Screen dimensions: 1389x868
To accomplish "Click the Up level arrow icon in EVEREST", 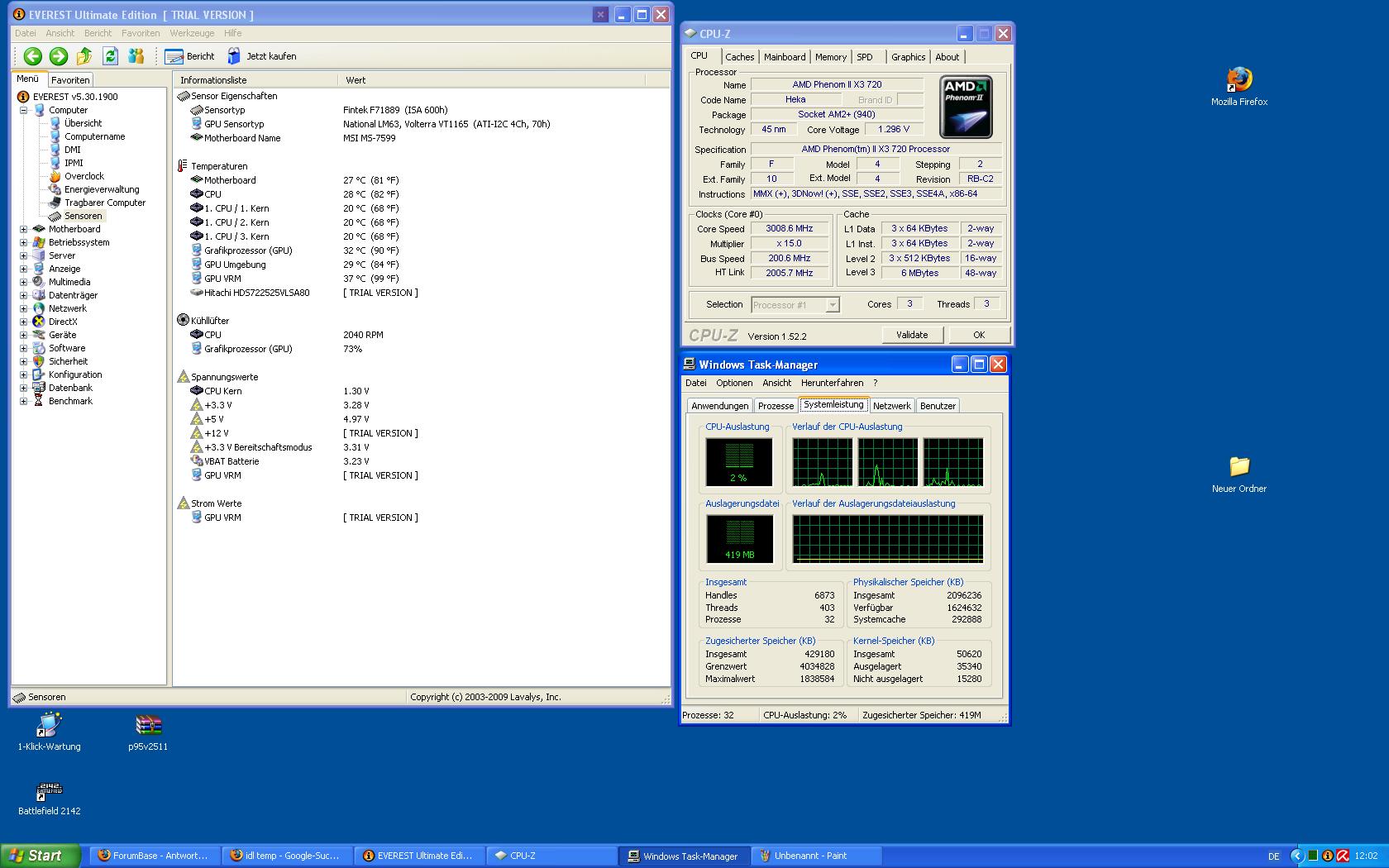I will (x=84, y=56).
